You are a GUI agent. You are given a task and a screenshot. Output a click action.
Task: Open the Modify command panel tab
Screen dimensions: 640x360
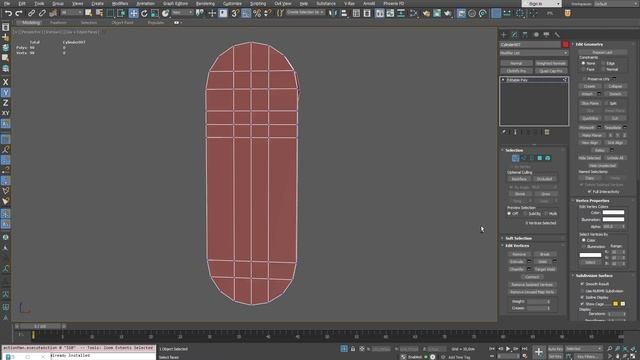click(514, 35)
